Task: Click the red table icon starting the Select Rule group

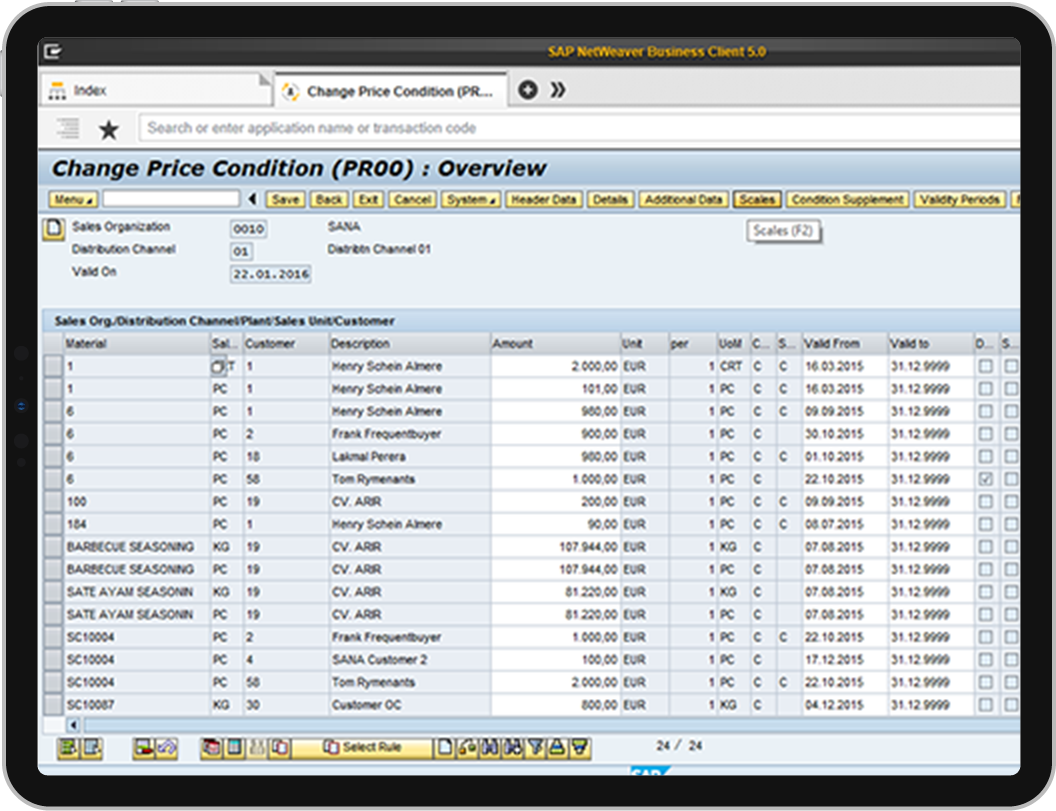Action: (x=211, y=748)
